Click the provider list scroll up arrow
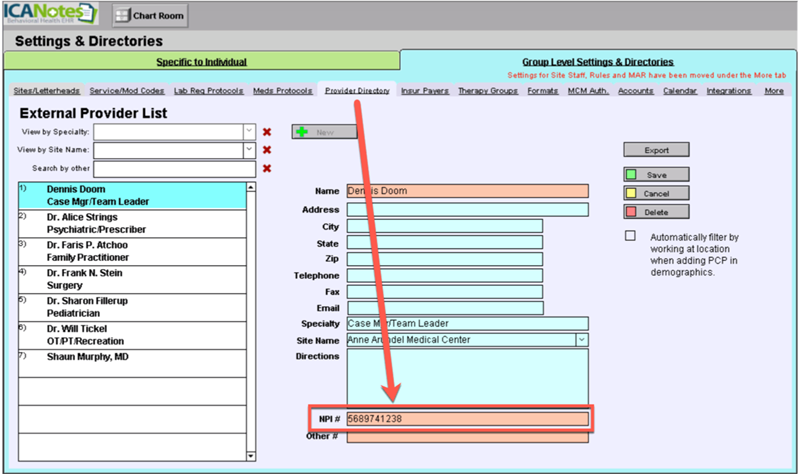Viewport: 800px width, 474px height. (251, 187)
